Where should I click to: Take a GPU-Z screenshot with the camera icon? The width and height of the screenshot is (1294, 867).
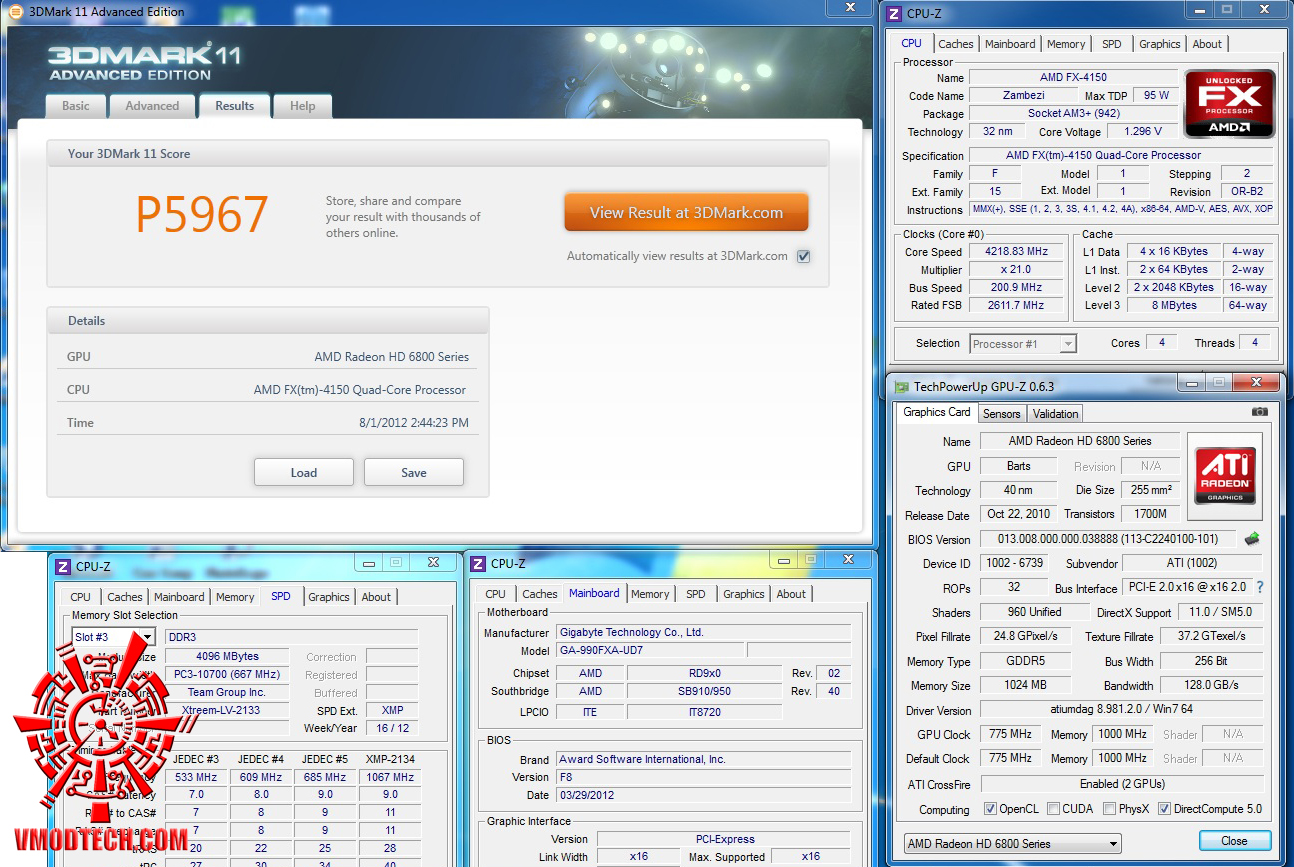[x=1260, y=412]
